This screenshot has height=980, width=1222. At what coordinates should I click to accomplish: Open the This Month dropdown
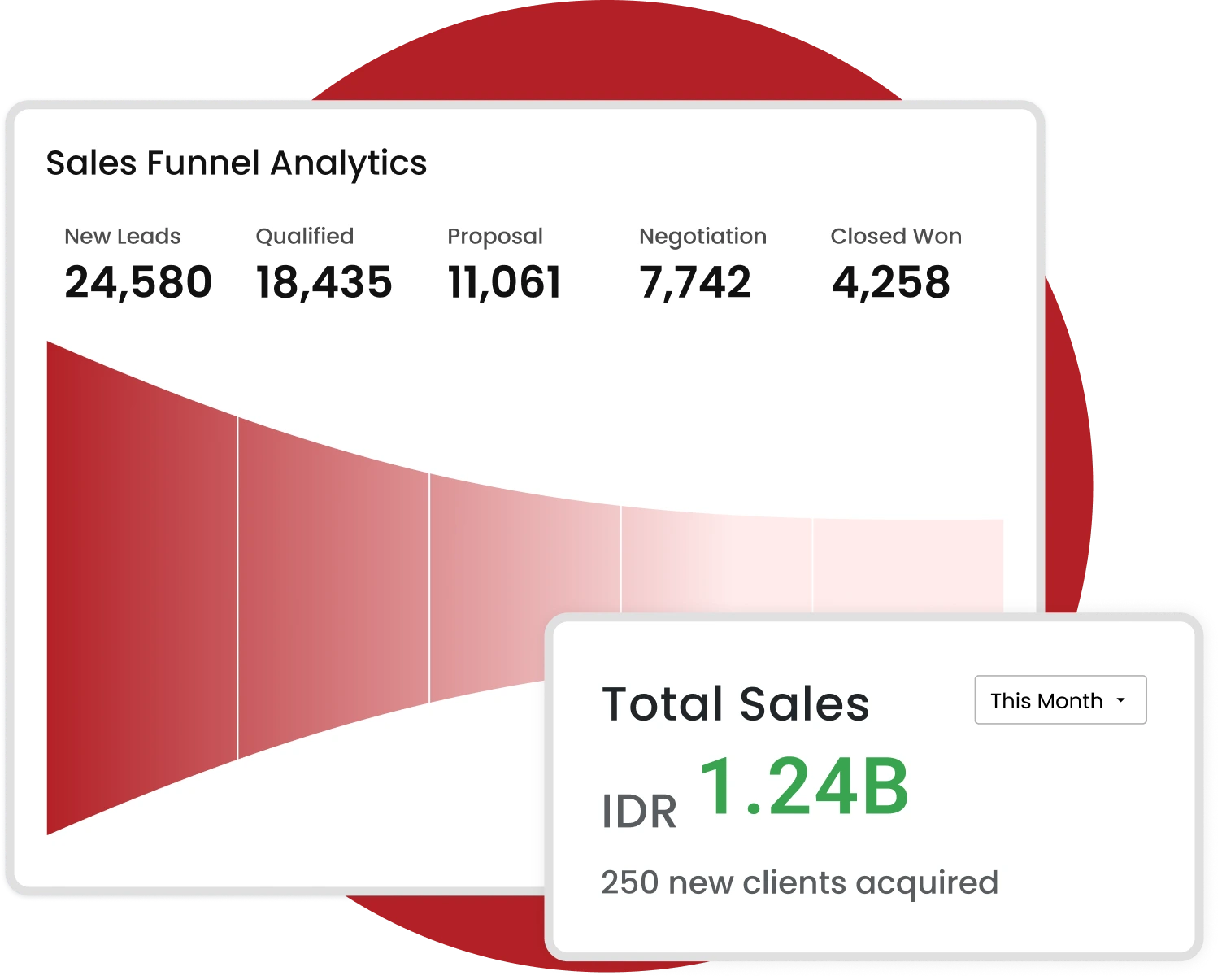coord(1059,700)
